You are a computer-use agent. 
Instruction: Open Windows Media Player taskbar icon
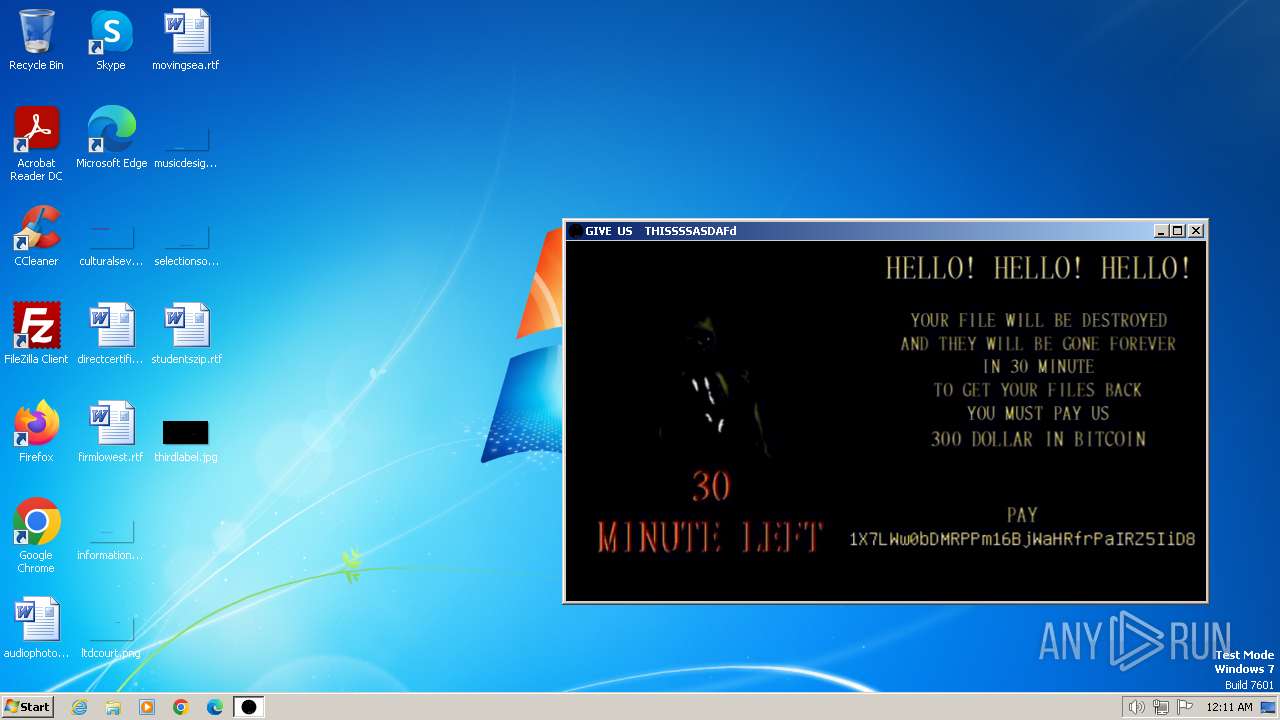147,707
